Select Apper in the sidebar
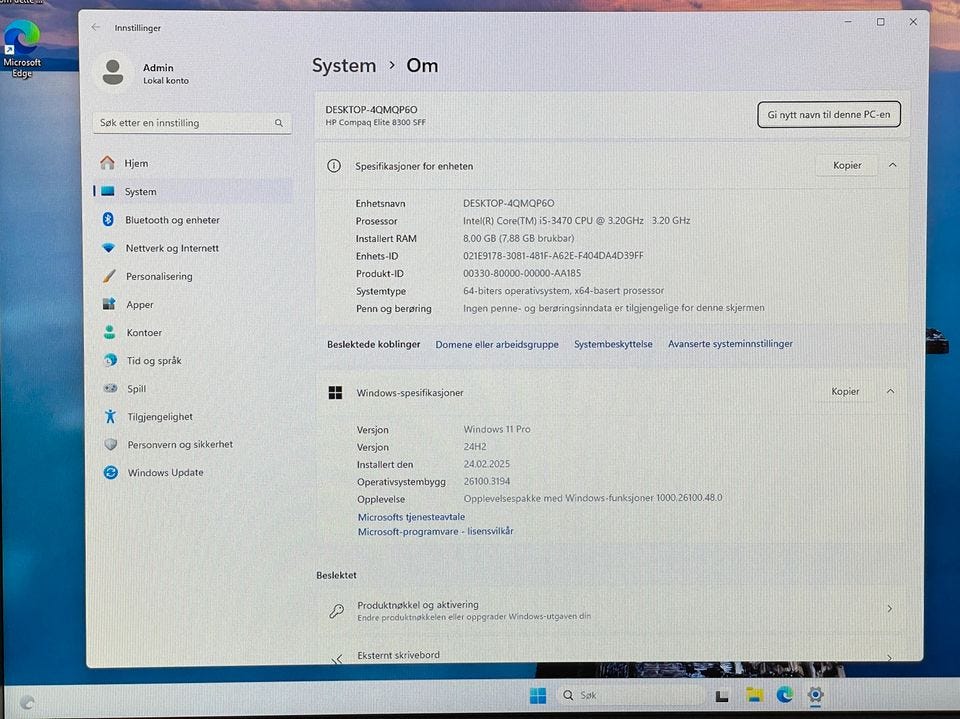The image size is (960, 719). click(193, 304)
